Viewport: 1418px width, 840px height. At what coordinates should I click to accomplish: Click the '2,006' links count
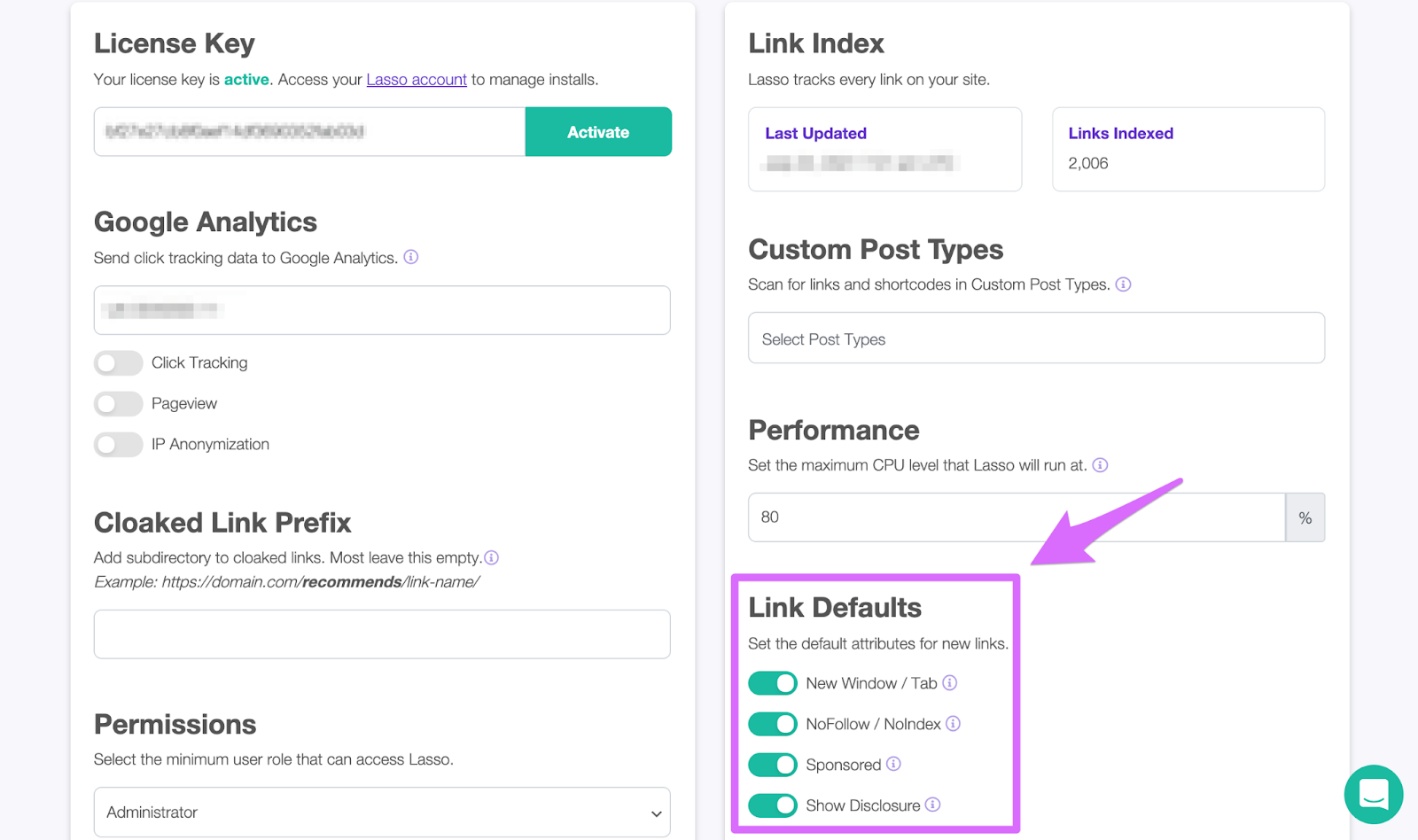[x=1088, y=164]
